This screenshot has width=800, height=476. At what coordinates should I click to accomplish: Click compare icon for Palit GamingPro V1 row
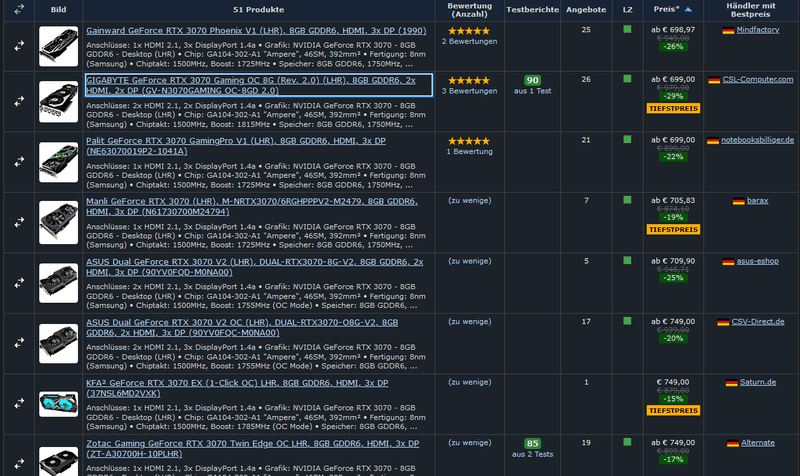(19, 162)
